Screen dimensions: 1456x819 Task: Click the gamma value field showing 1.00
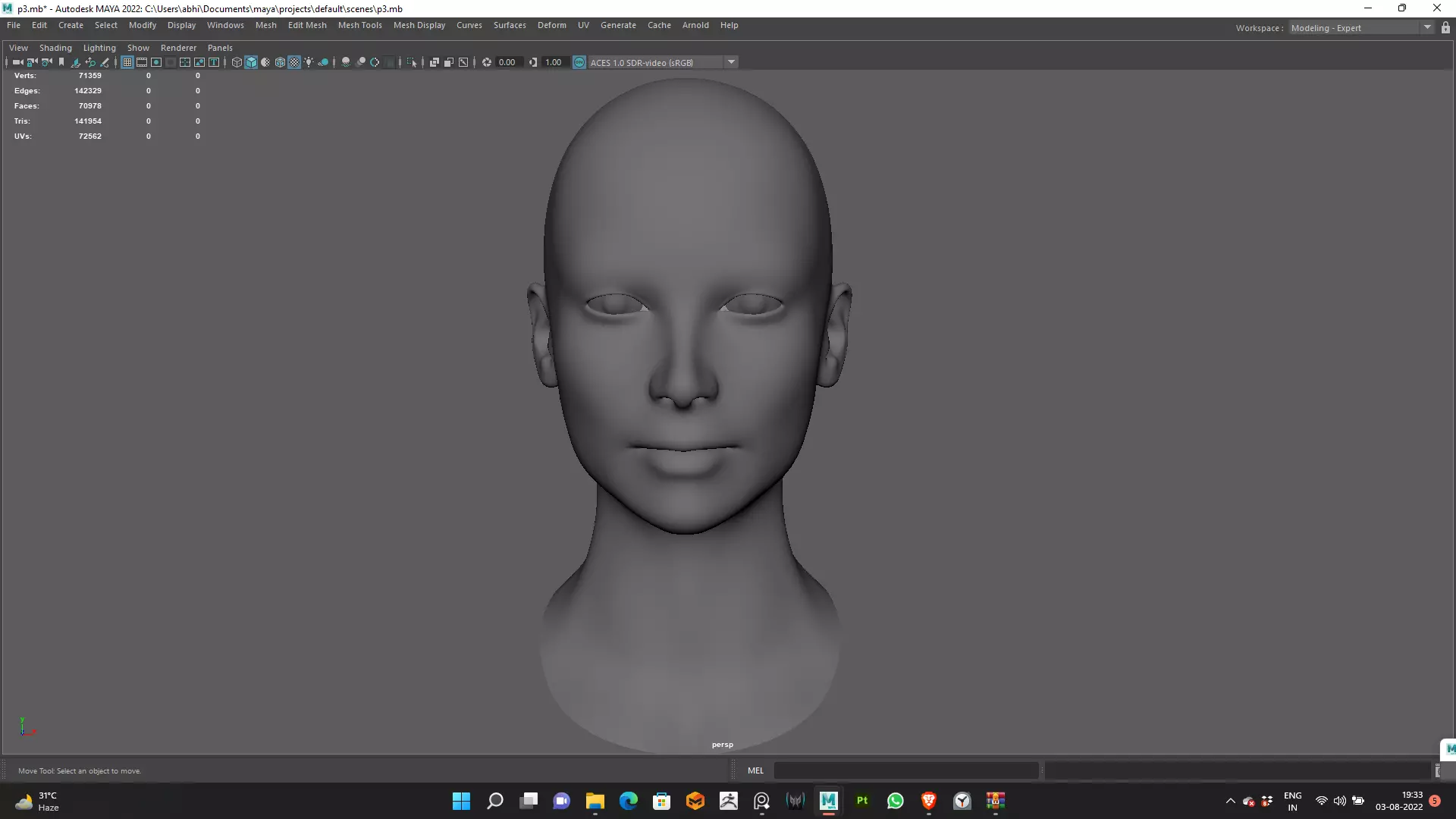click(x=554, y=62)
